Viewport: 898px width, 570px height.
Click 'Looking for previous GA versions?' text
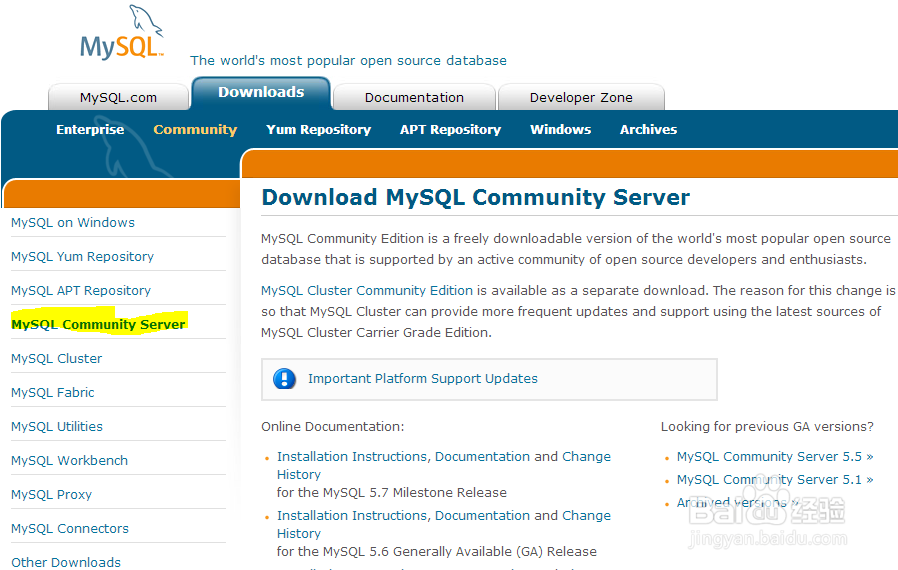point(767,427)
